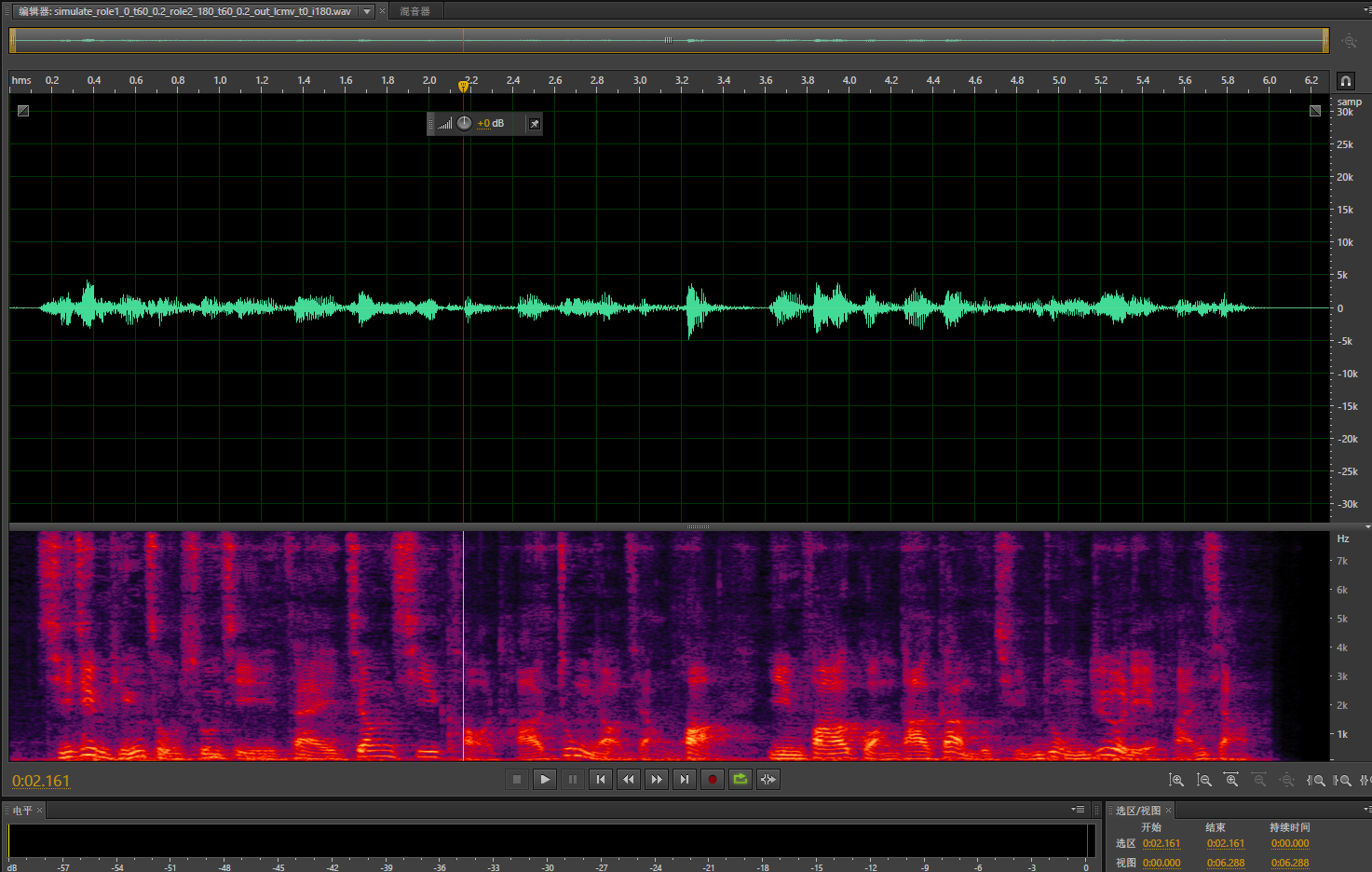Click the overview navigator zoom icon
1372x872 pixels.
coord(1350,41)
